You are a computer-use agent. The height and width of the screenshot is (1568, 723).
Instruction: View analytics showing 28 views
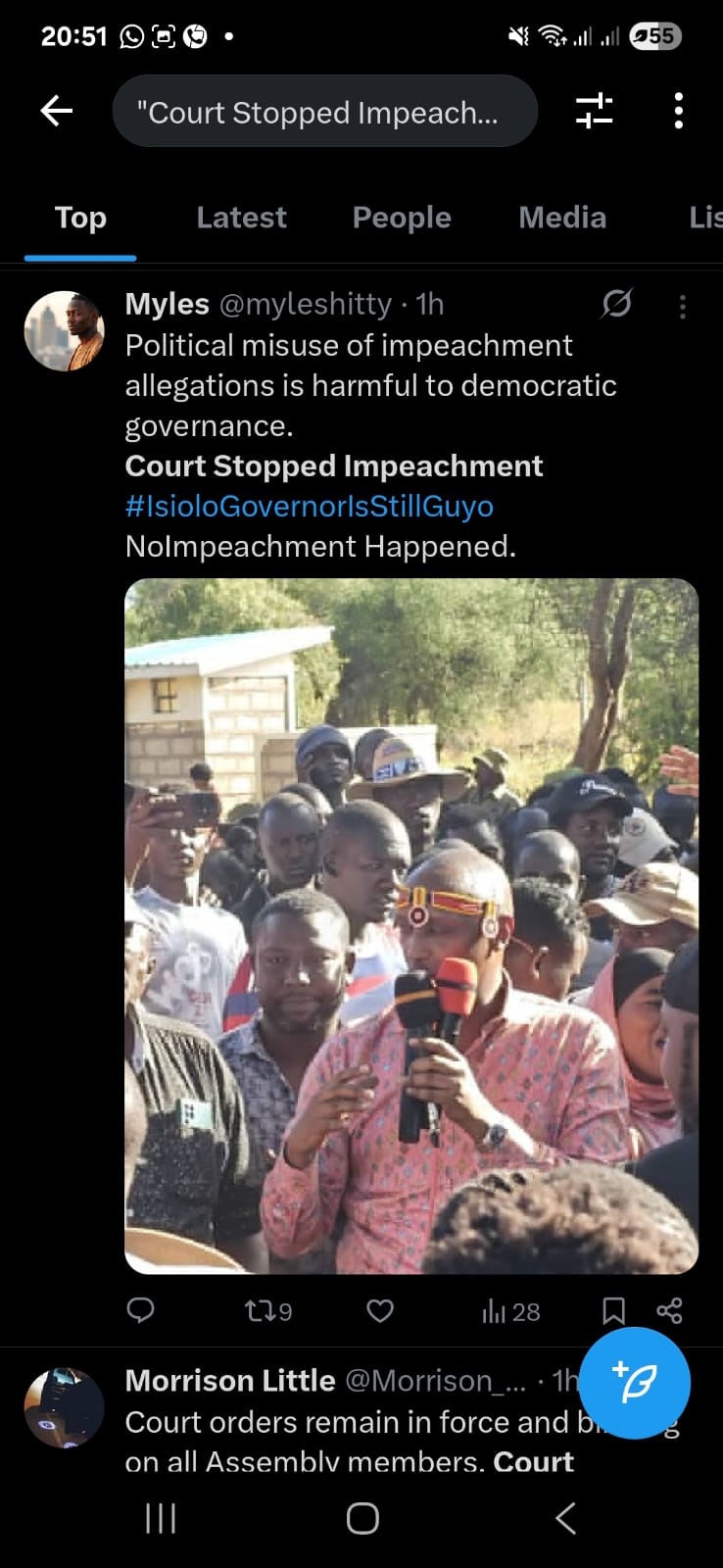[510, 1311]
